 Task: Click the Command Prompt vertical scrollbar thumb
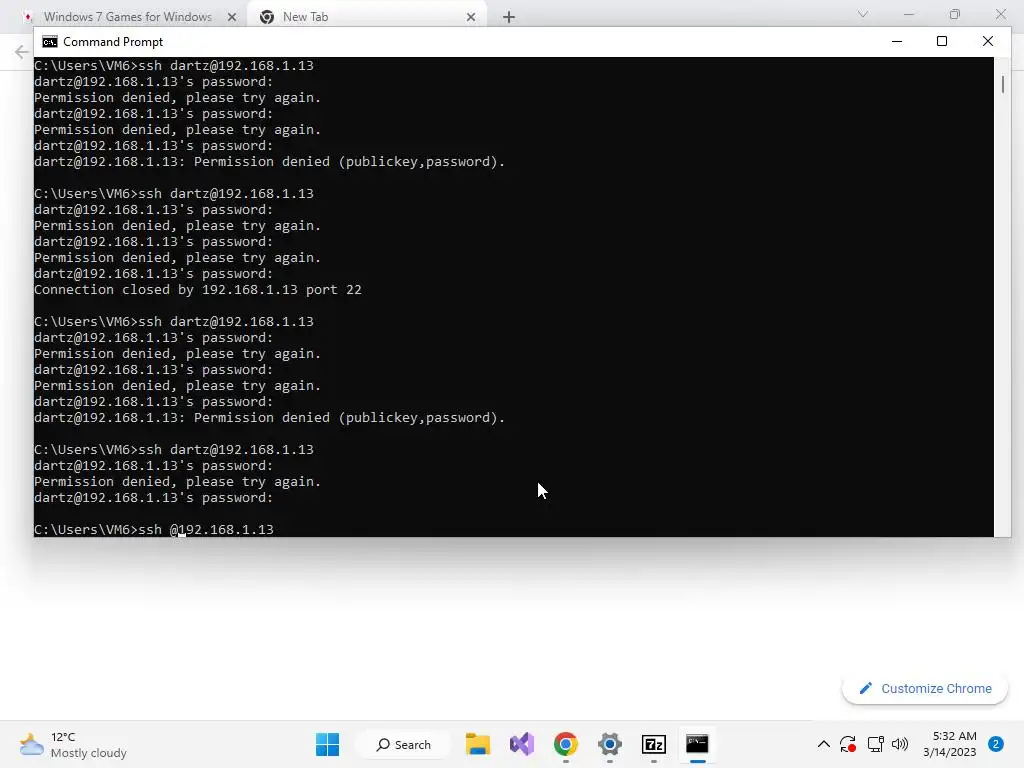click(1002, 84)
